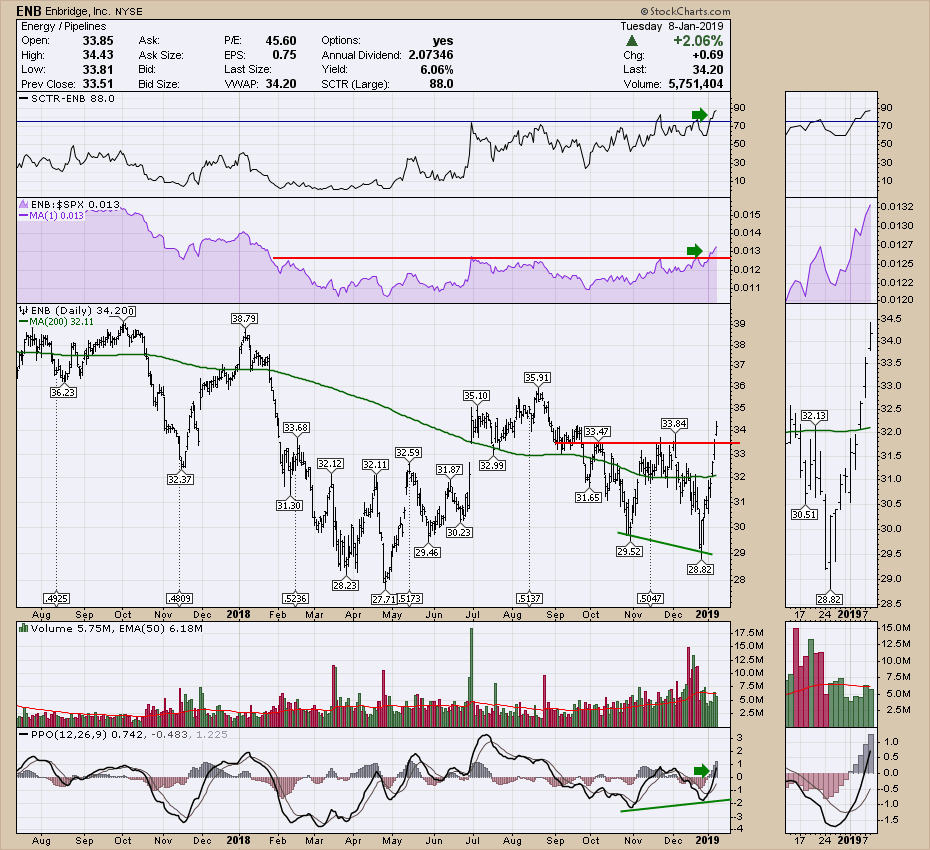The height and width of the screenshot is (850, 930).
Task: Click the 36.23 price label
Action: (x=63, y=393)
